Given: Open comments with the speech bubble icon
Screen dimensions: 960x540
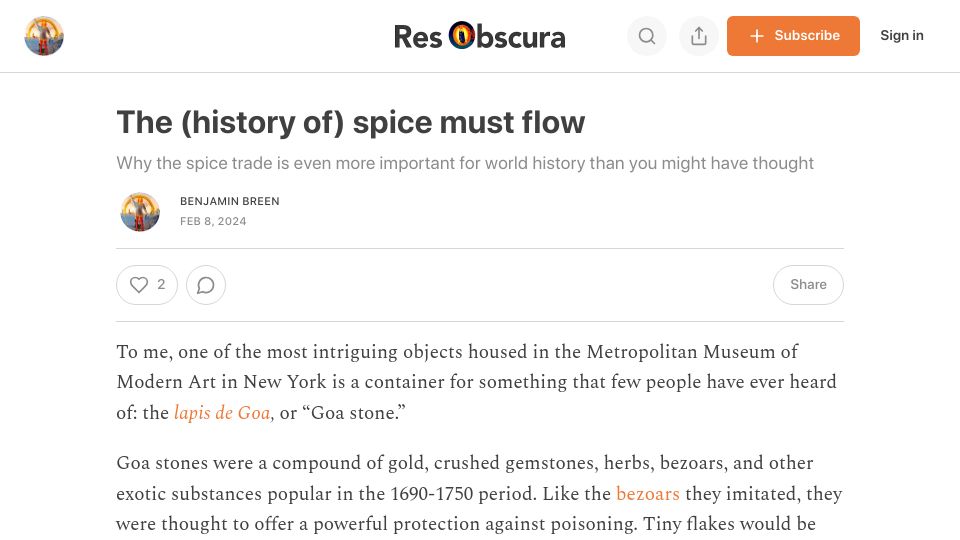Looking at the screenshot, I should tap(206, 285).
